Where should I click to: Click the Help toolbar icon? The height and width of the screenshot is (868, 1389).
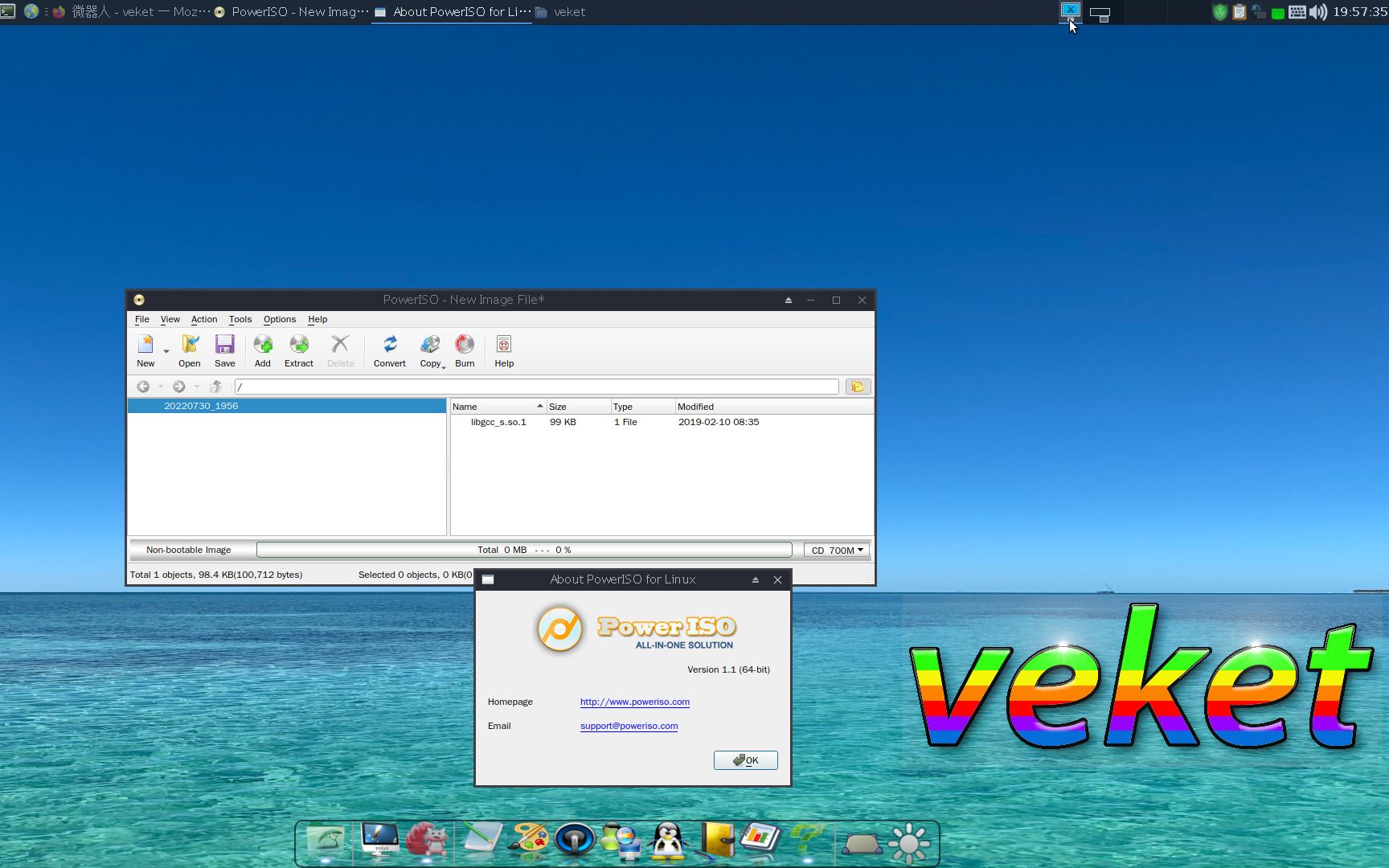(x=504, y=351)
